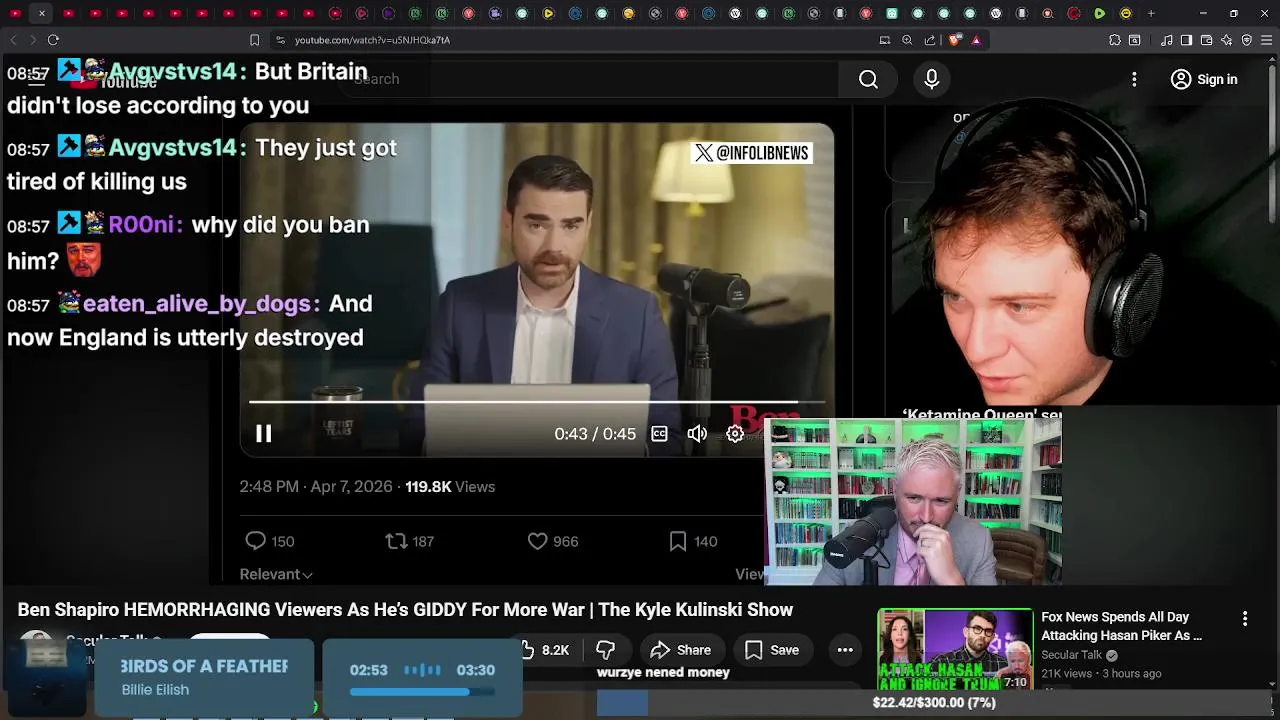Click the donation goal progress bar $22.42/$300.00
Screen dimensions: 1280x720
point(934,703)
